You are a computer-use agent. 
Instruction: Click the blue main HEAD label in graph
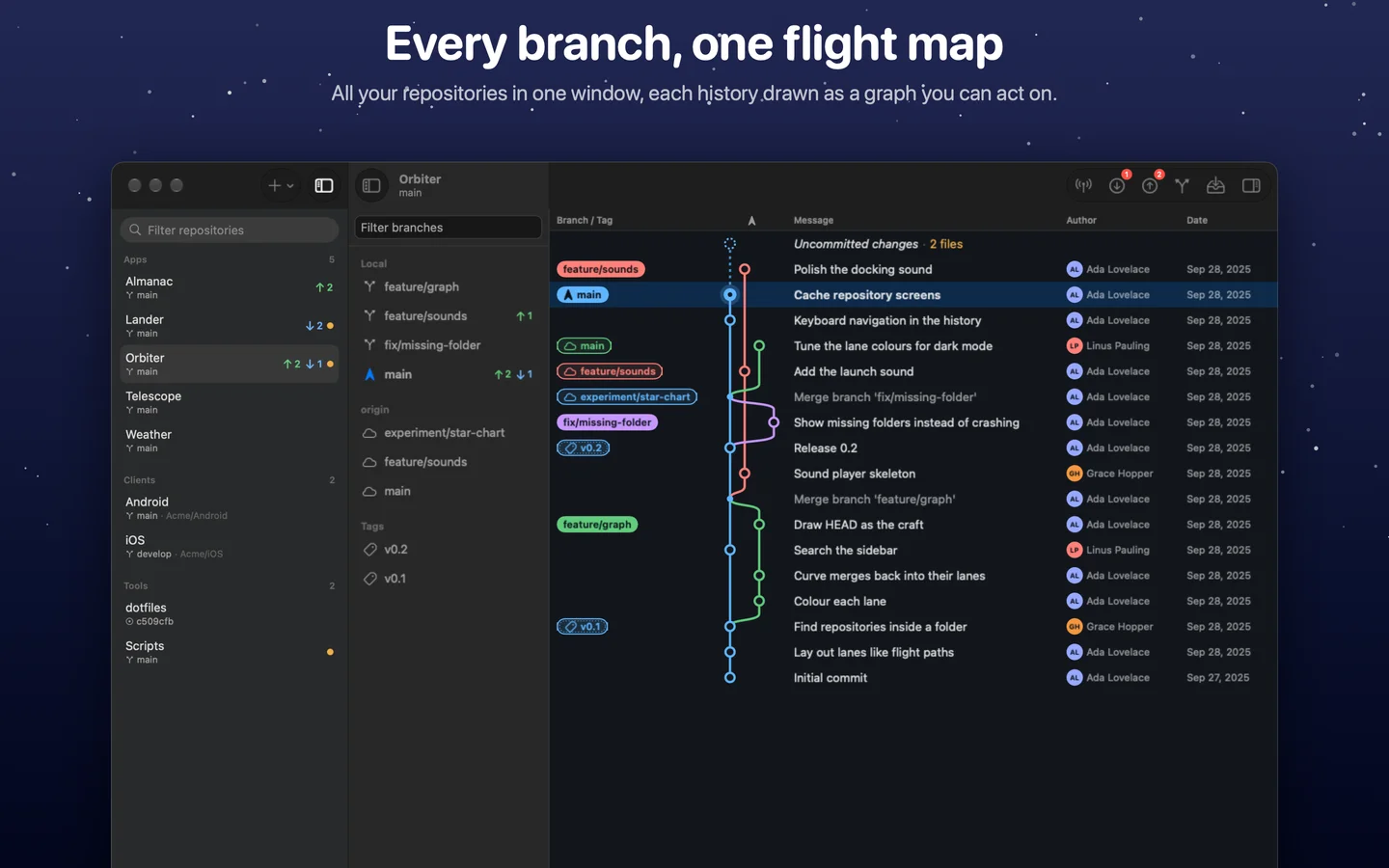click(583, 295)
